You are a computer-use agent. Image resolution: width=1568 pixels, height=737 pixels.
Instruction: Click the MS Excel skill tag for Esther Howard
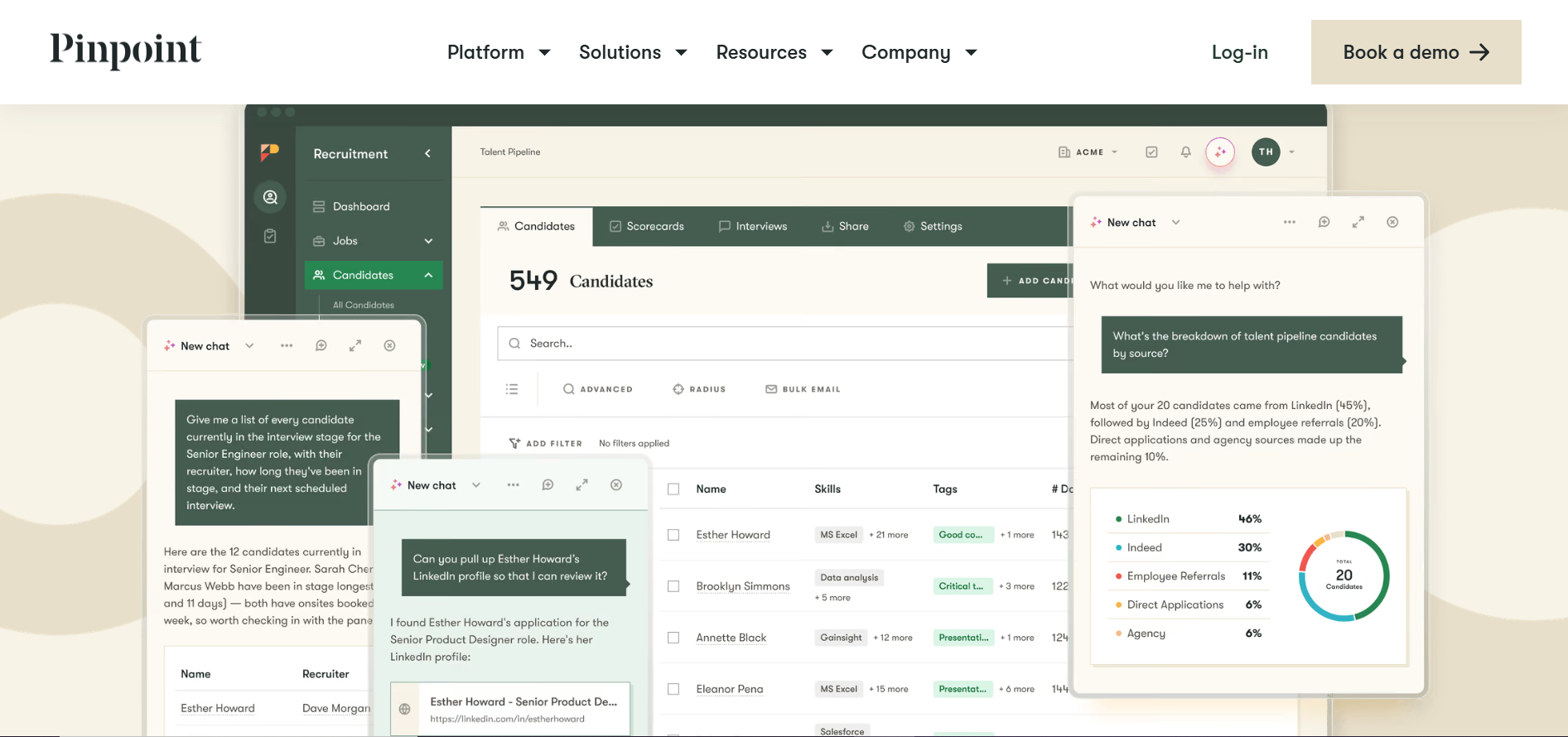click(838, 535)
